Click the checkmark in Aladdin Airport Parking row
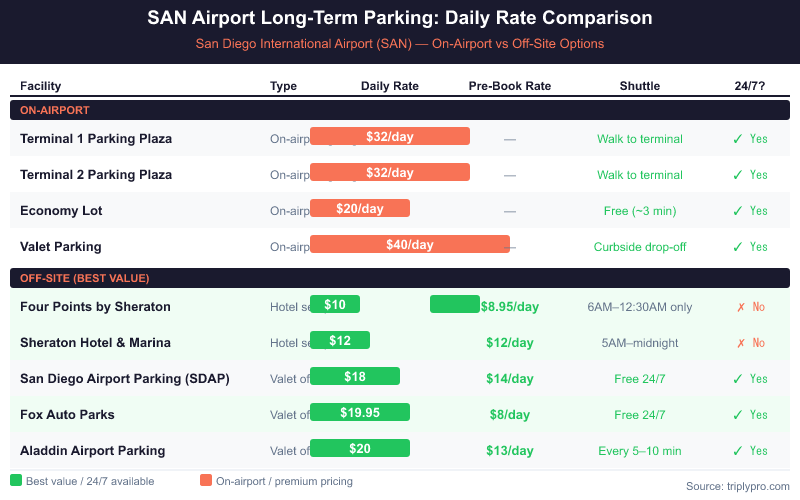The image size is (800, 500). (x=737, y=451)
